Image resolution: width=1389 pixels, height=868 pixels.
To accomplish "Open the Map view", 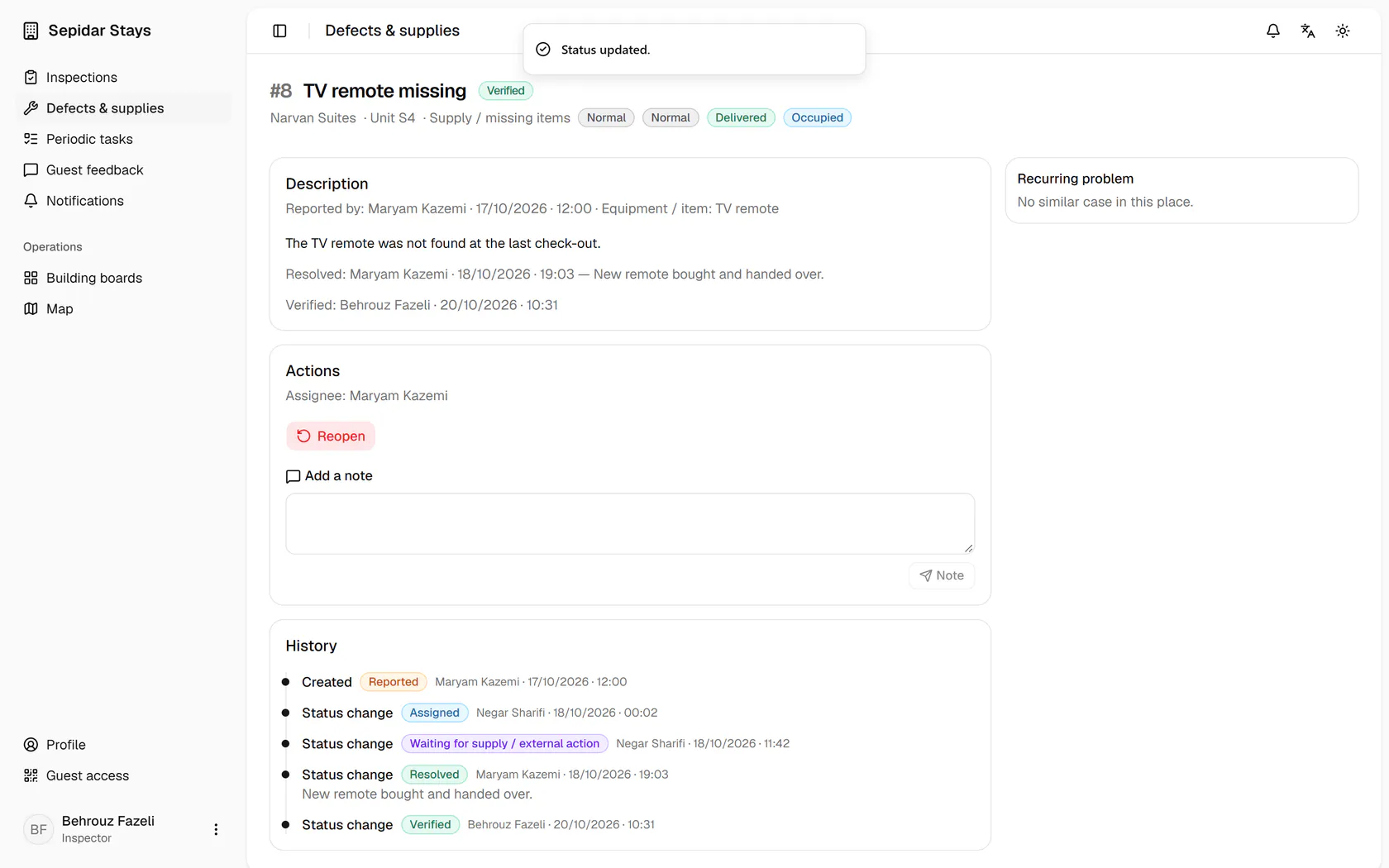I will 124,308.
